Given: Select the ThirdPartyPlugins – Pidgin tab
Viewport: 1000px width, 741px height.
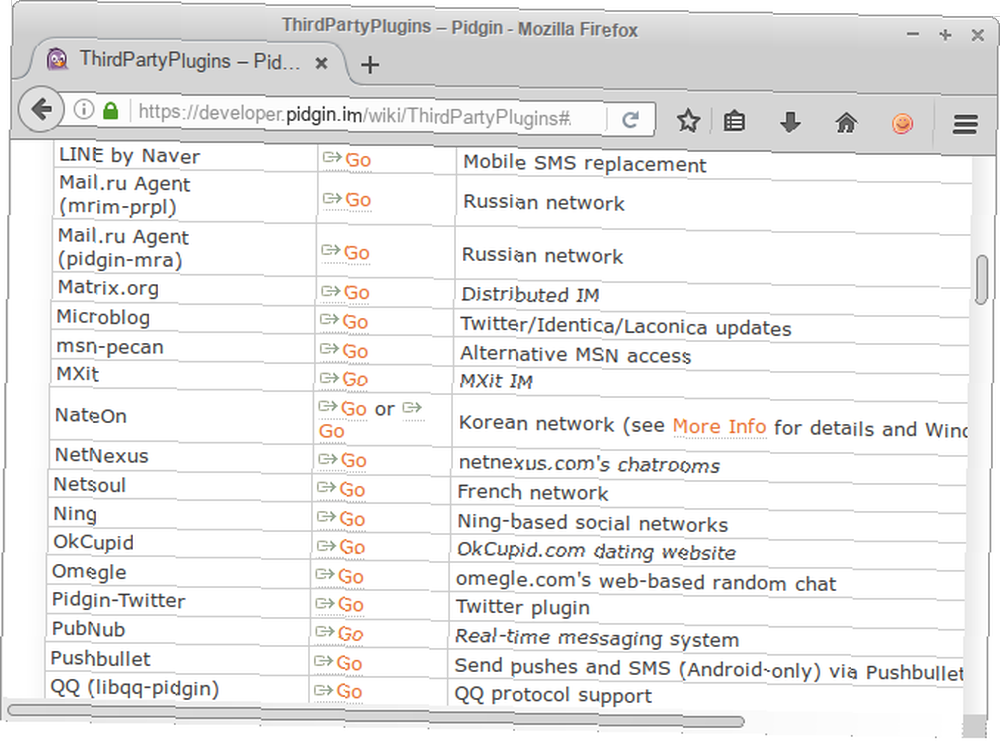Looking at the screenshot, I should pyautogui.click(x=188, y=61).
